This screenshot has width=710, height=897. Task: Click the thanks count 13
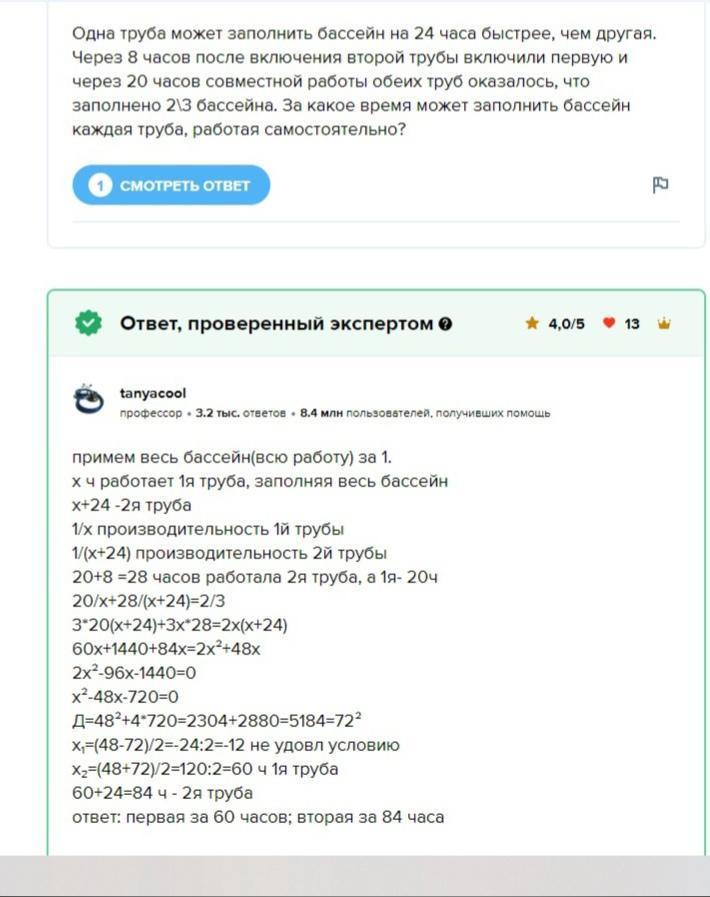(632, 324)
